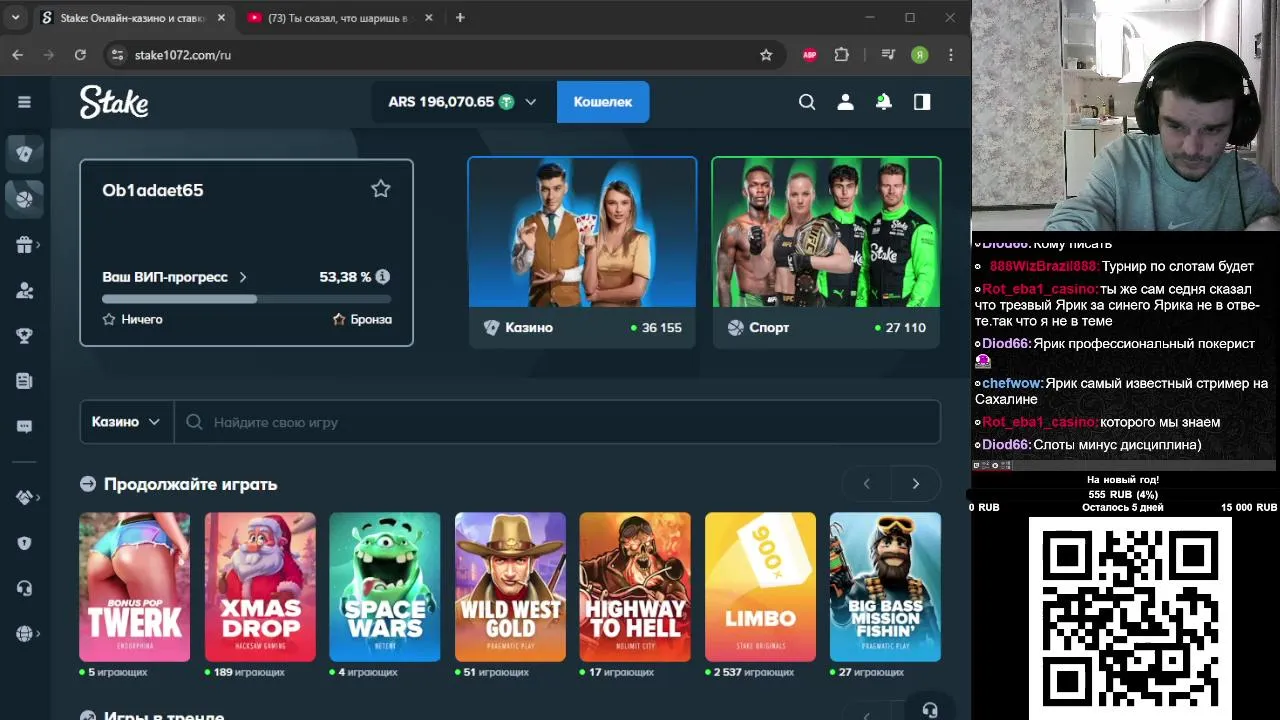
Task: View site information icon in address bar
Action: [117, 55]
